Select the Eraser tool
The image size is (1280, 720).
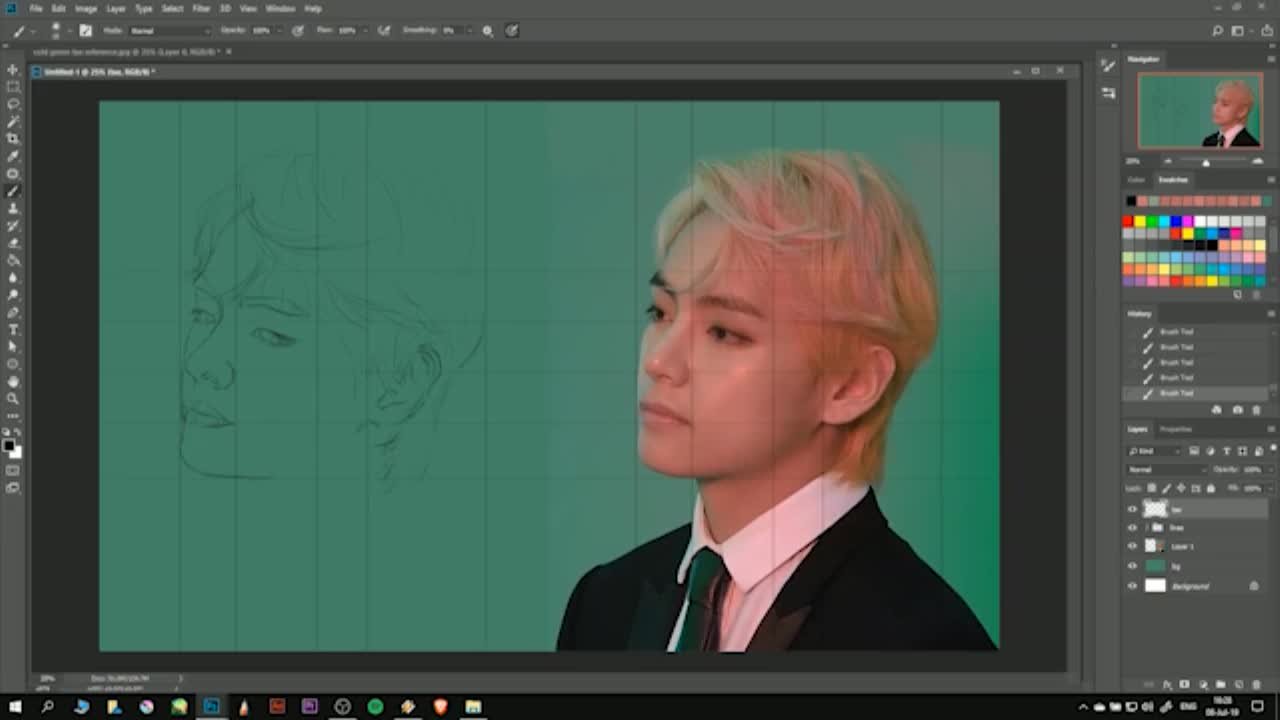click(13, 243)
